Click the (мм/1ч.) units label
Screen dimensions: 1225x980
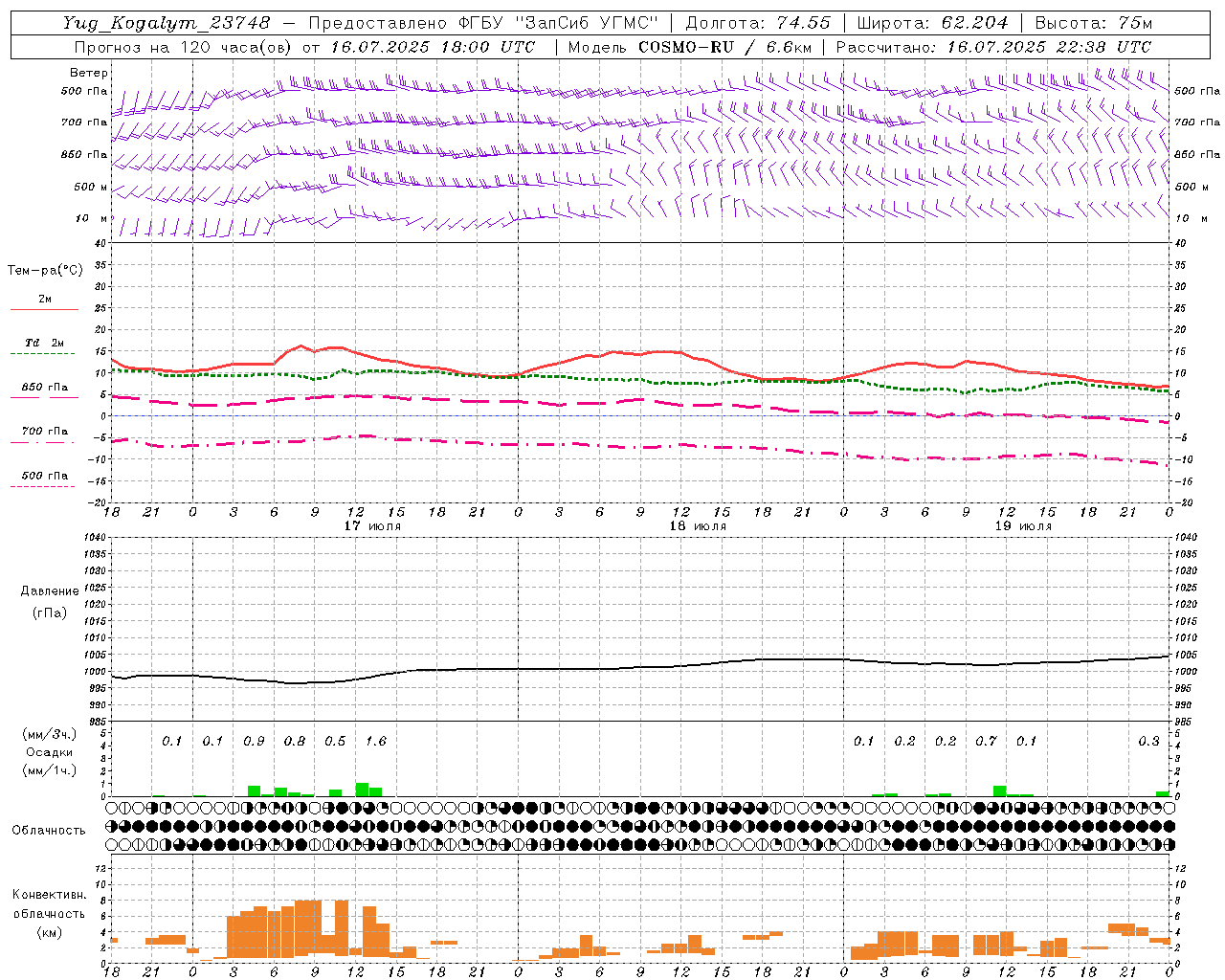[x=50, y=770]
